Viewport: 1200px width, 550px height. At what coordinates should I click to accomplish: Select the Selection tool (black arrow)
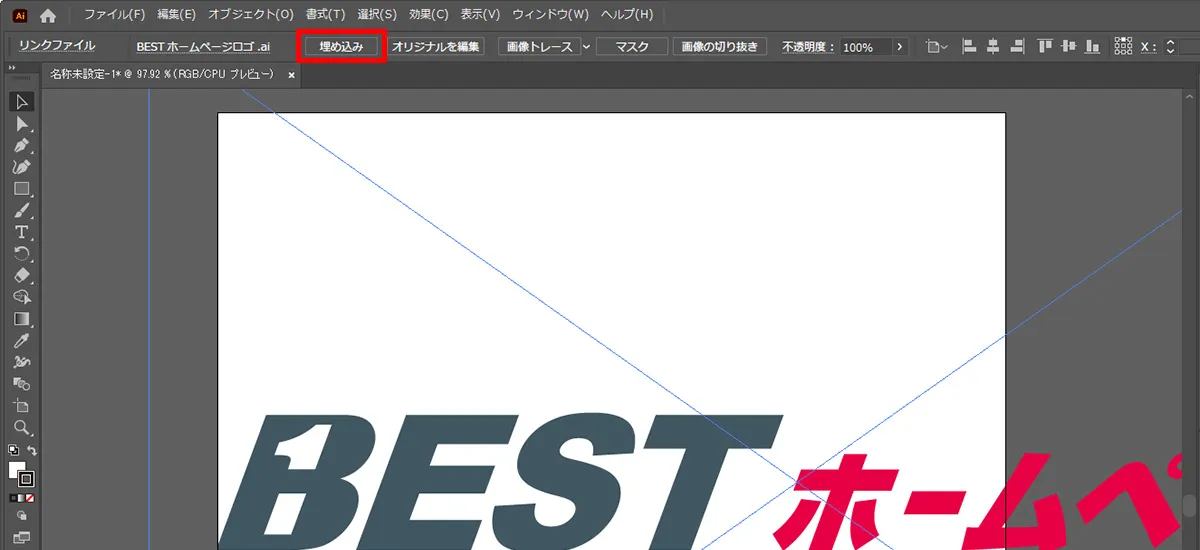coord(21,102)
